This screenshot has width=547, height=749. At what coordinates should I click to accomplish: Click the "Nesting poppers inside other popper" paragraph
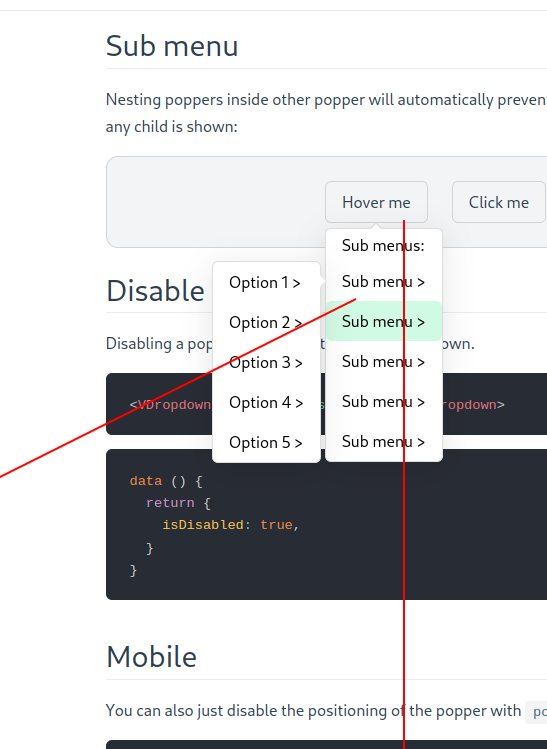tap(326, 100)
